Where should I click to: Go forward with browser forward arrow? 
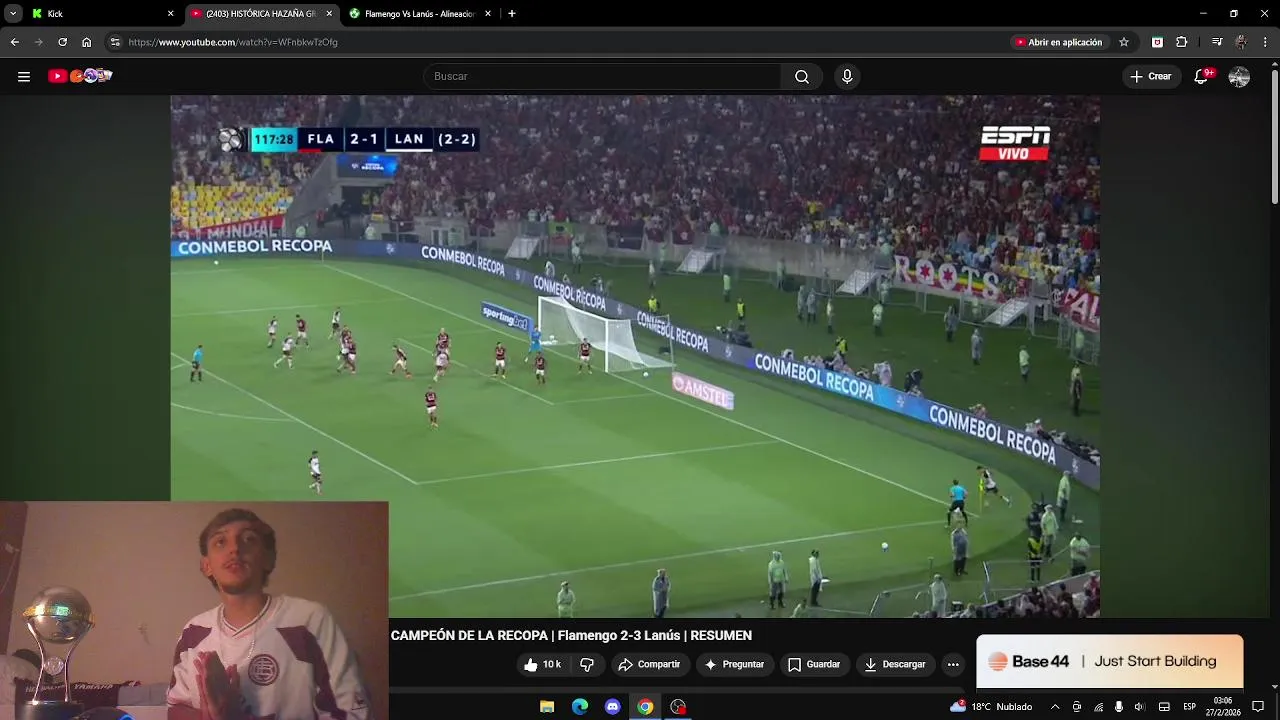(38, 42)
